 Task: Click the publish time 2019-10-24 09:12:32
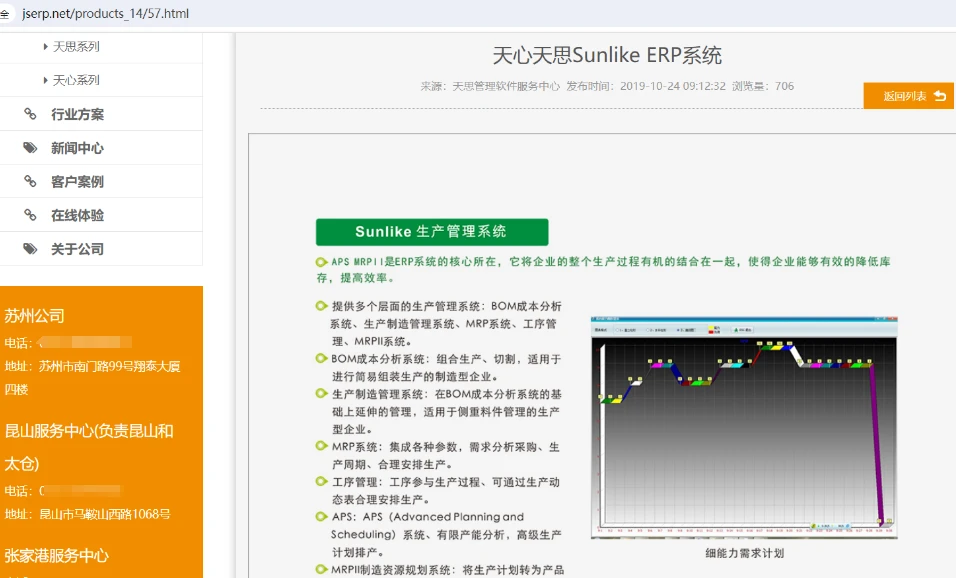[x=673, y=86]
